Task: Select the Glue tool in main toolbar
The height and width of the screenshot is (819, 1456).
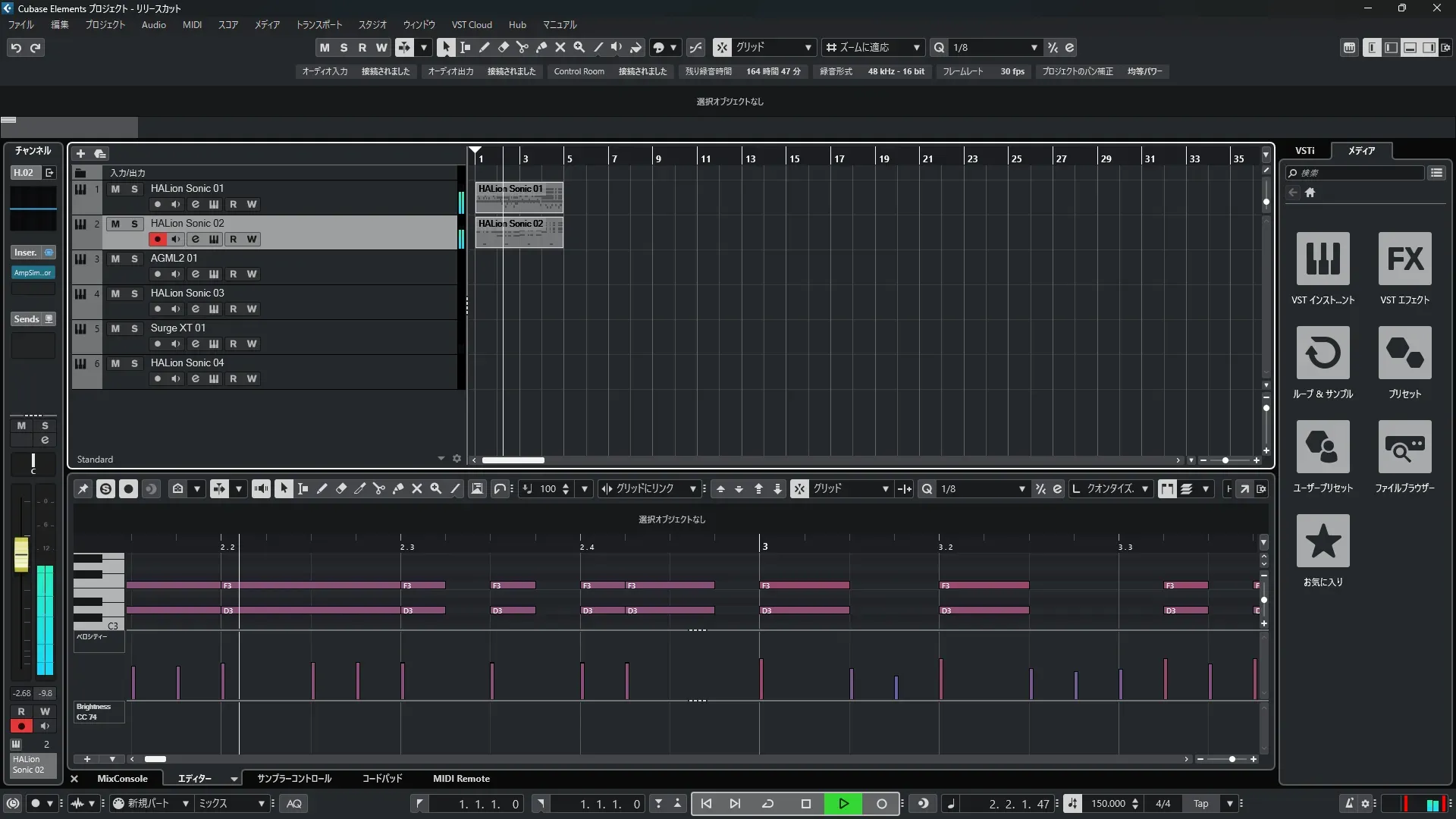Action: coord(541,47)
